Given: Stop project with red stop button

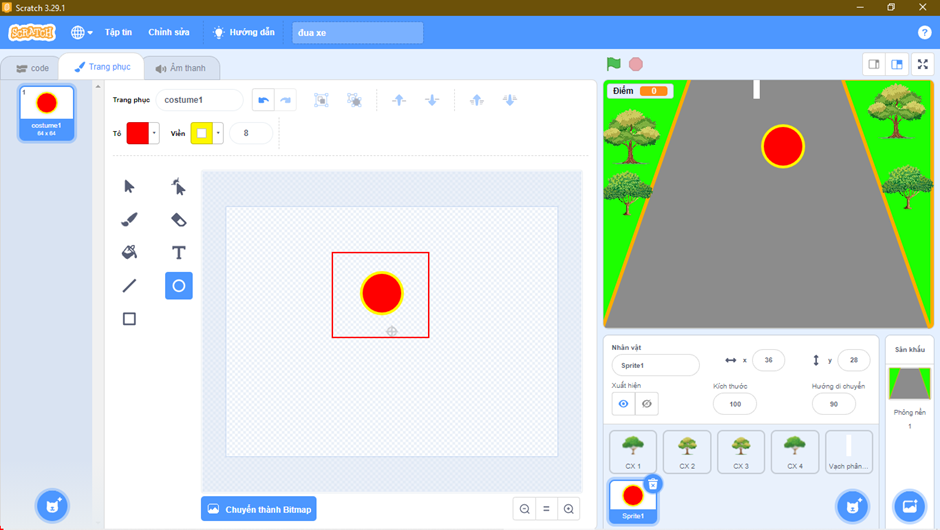Looking at the screenshot, I should coord(636,64).
